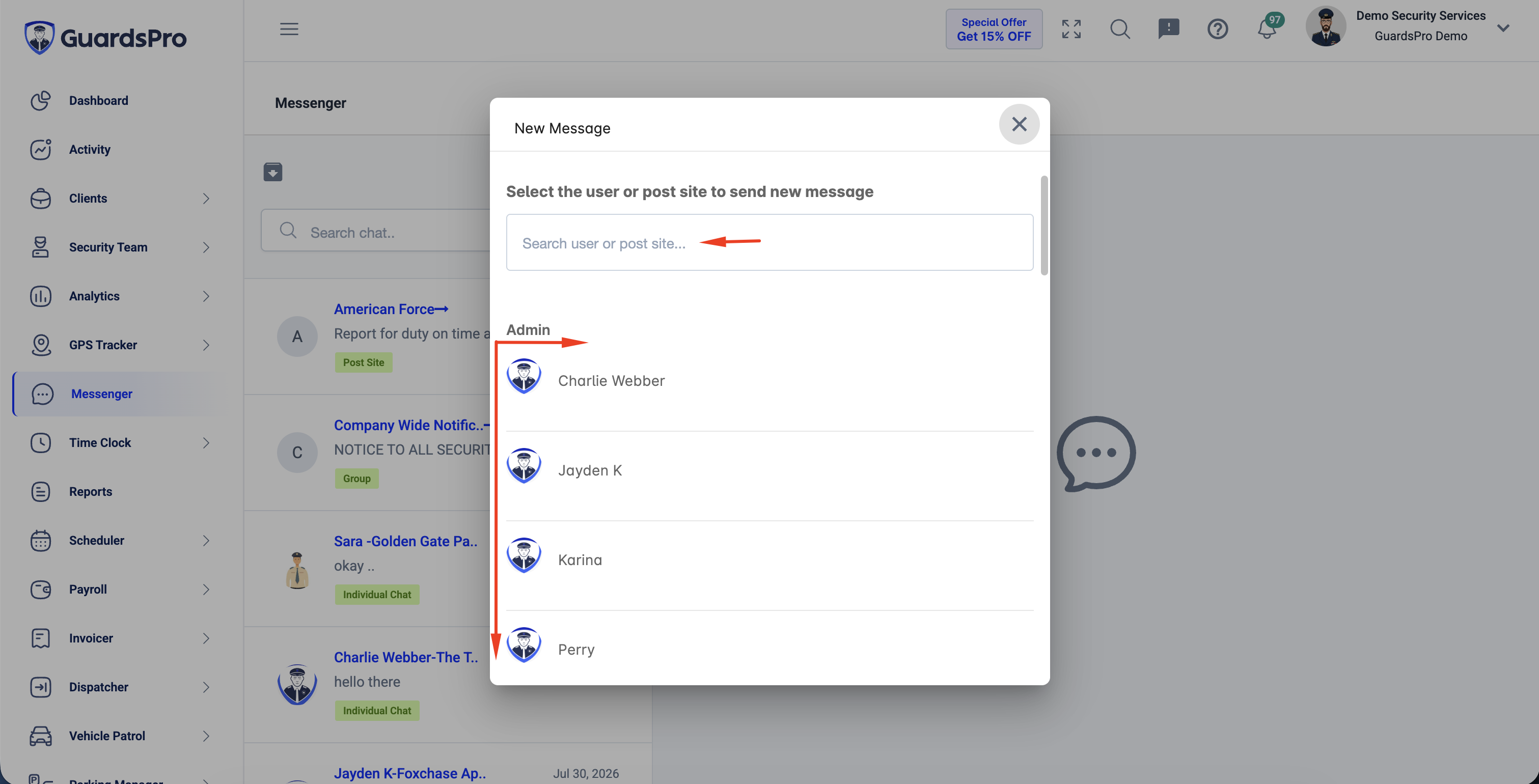Open the Dispatcher menu item
The width and height of the screenshot is (1539, 784).
coord(99,687)
